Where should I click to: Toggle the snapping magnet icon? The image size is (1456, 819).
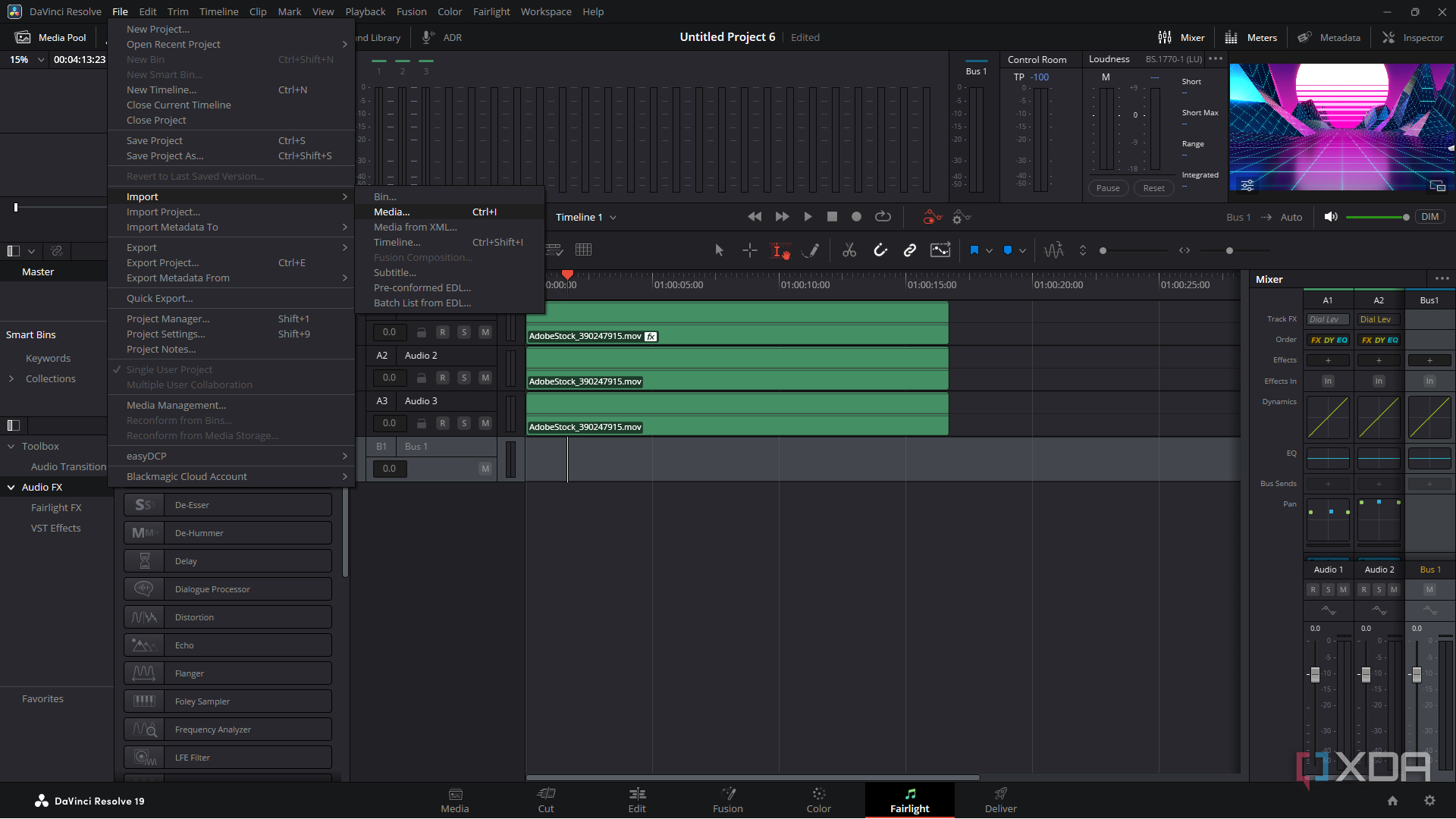point(880,250)
